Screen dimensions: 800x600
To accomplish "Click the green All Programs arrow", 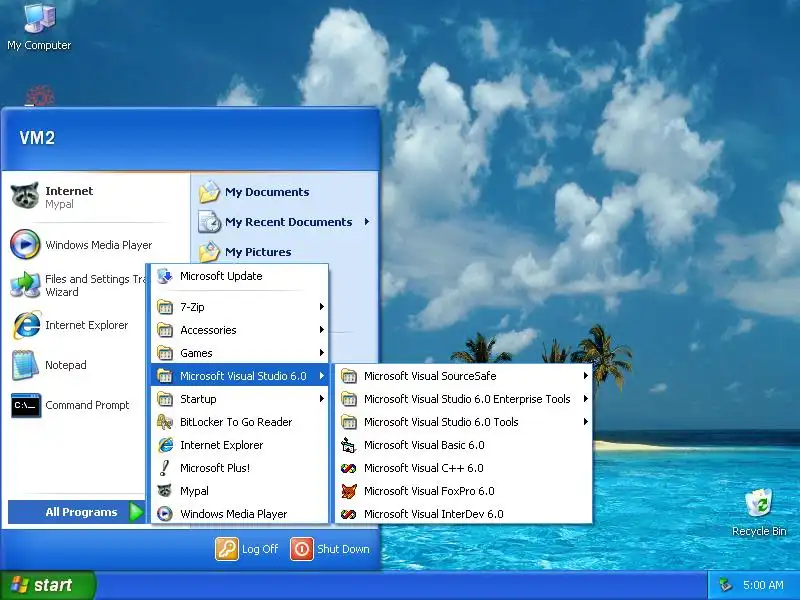I will pyautogui.click(x=136, y=512).
